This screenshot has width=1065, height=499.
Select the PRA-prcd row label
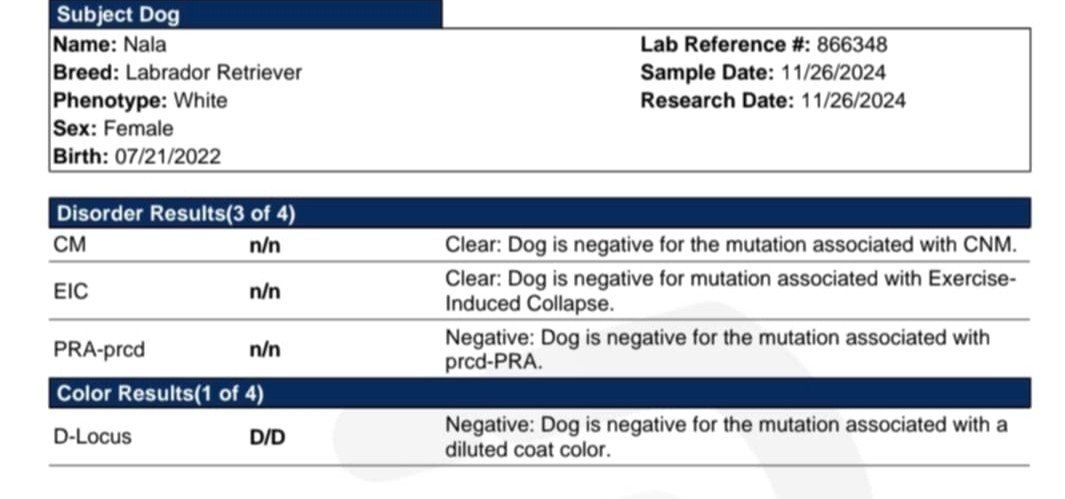(99, 350)
